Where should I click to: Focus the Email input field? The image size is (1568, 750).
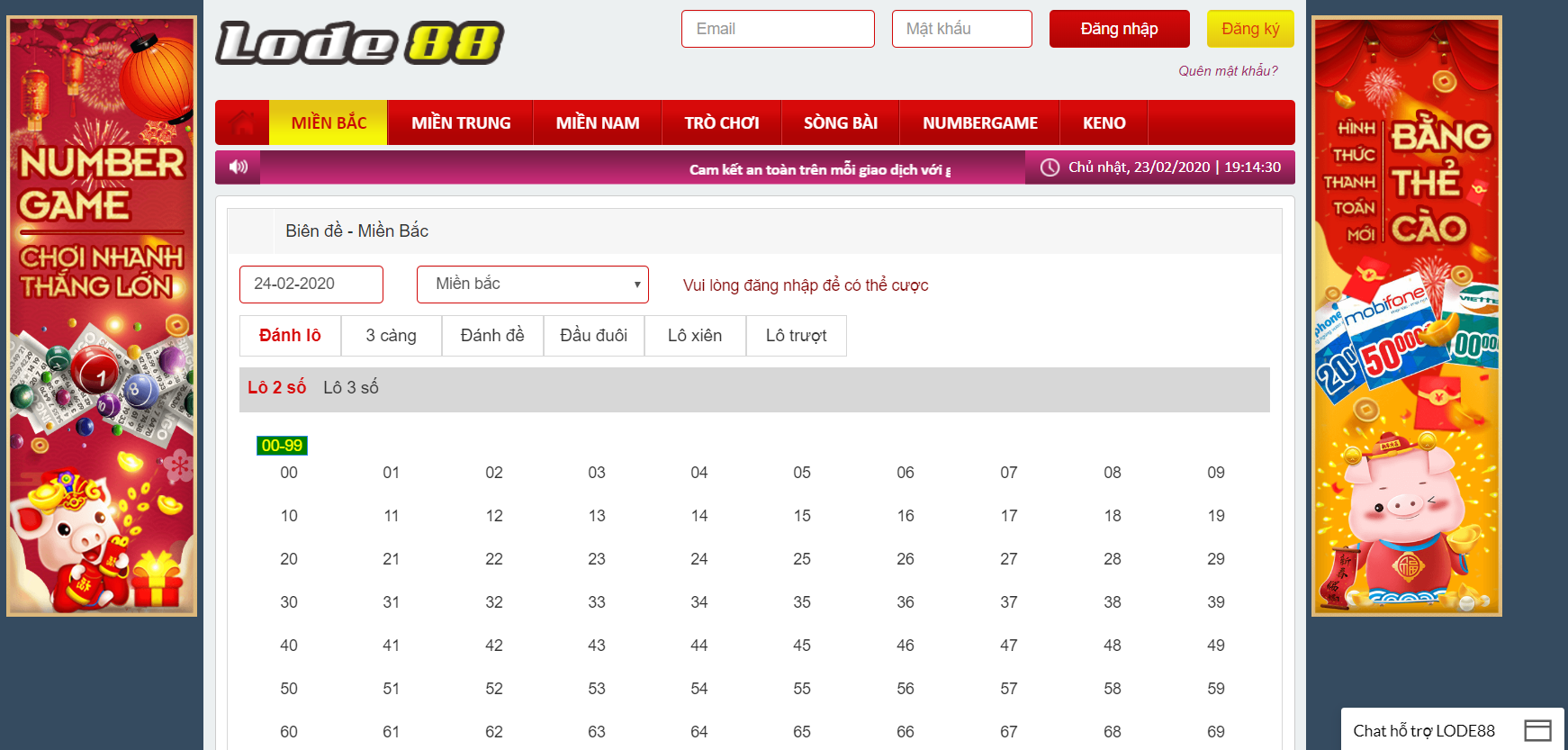778,29
